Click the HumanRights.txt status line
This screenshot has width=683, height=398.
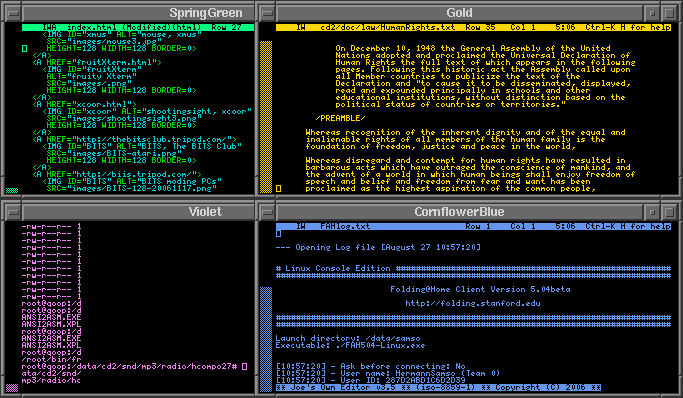tap(473, 27)
